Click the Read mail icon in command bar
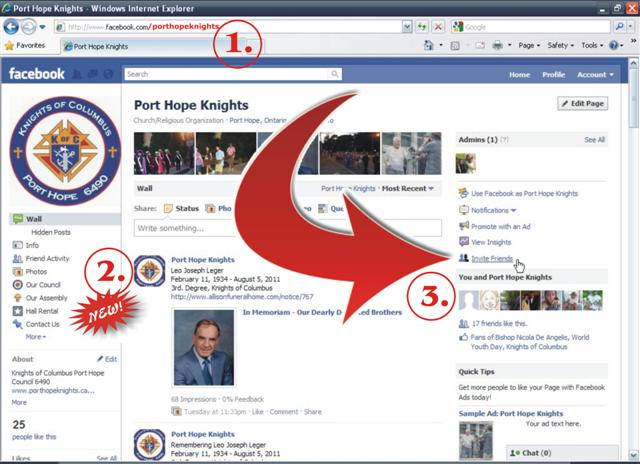Screen dimensions: 640x464 (x=480, y=45)
